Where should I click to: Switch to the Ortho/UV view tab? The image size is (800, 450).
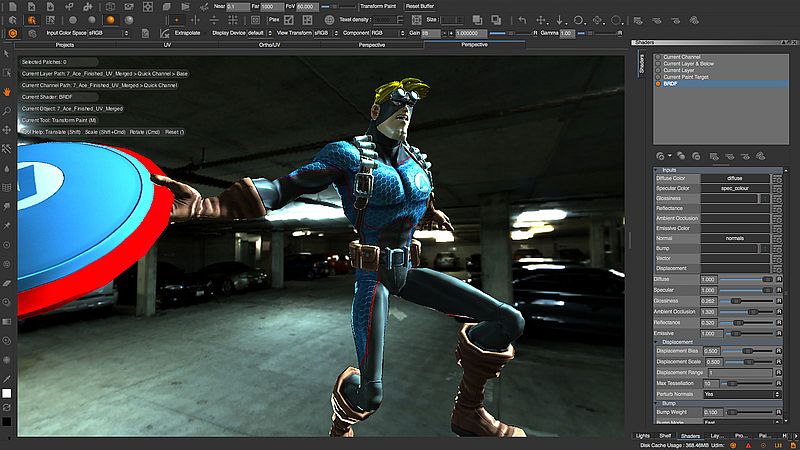tap(269, 45)
